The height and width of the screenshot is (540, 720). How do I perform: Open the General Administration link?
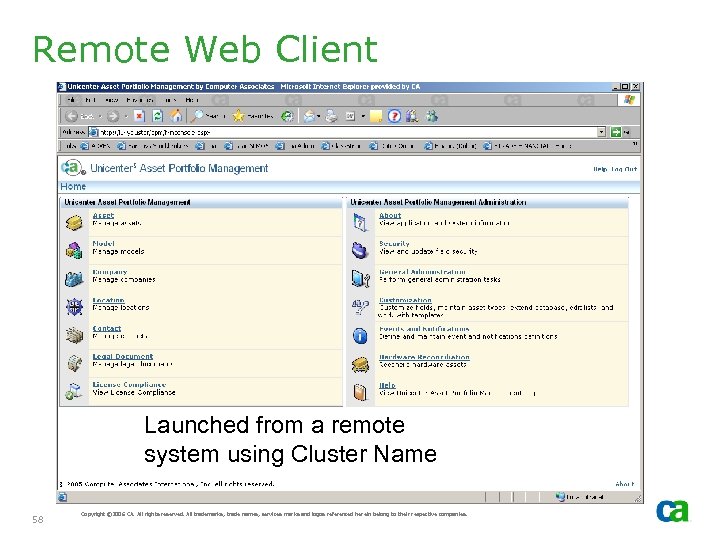pos(422,272)
